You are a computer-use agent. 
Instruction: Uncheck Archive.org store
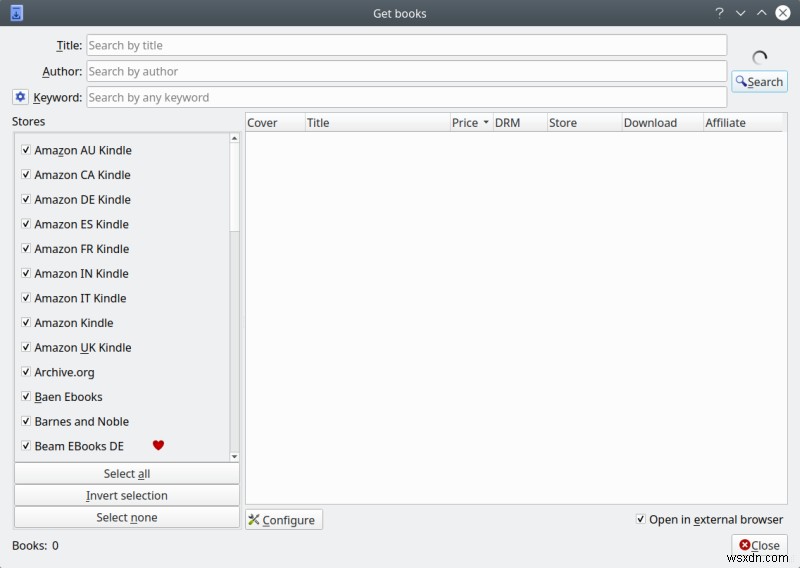tap(26, 372)
